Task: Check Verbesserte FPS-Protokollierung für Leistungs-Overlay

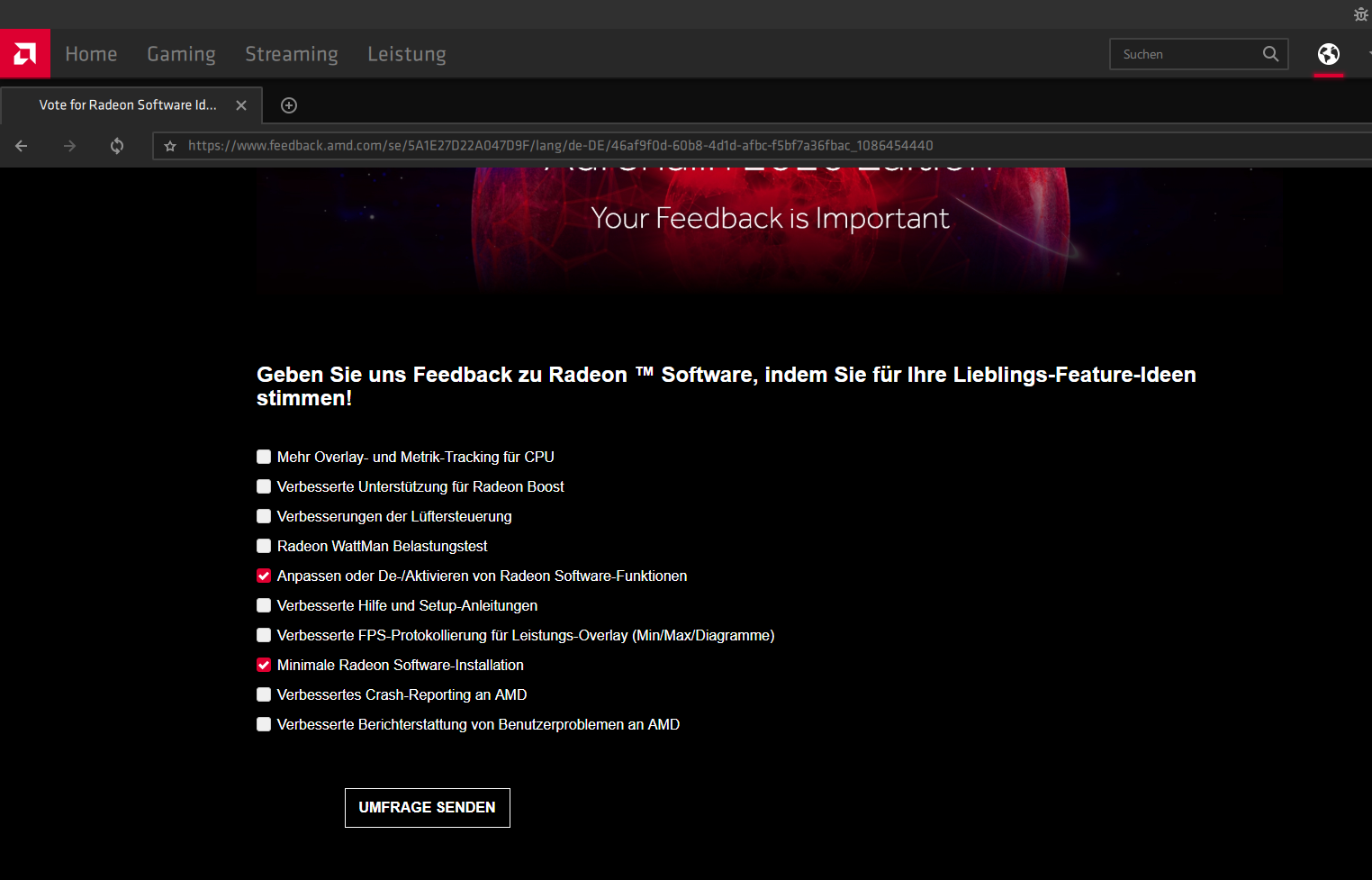Action: (x=264, y=635)
